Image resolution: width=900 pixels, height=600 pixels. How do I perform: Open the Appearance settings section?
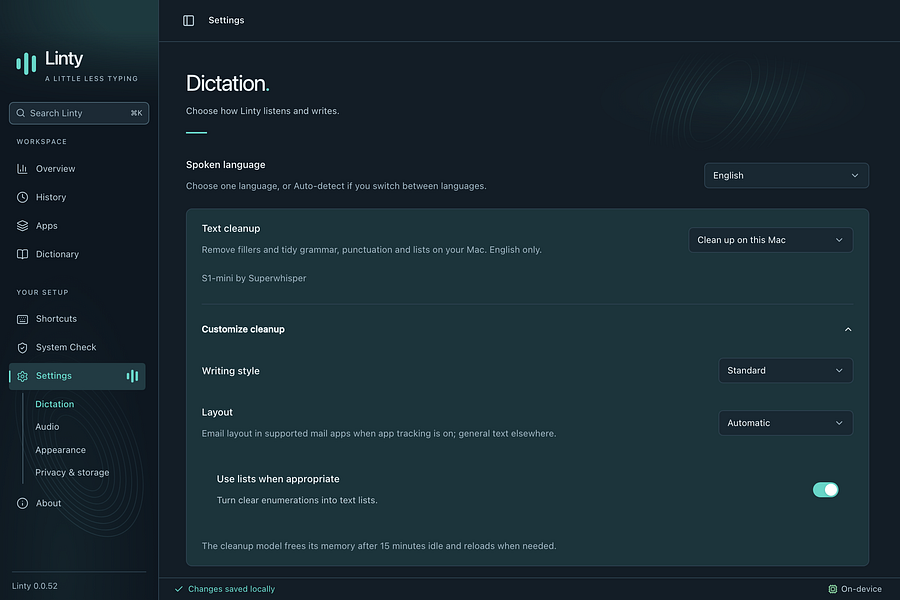click(x=60, y=450)
